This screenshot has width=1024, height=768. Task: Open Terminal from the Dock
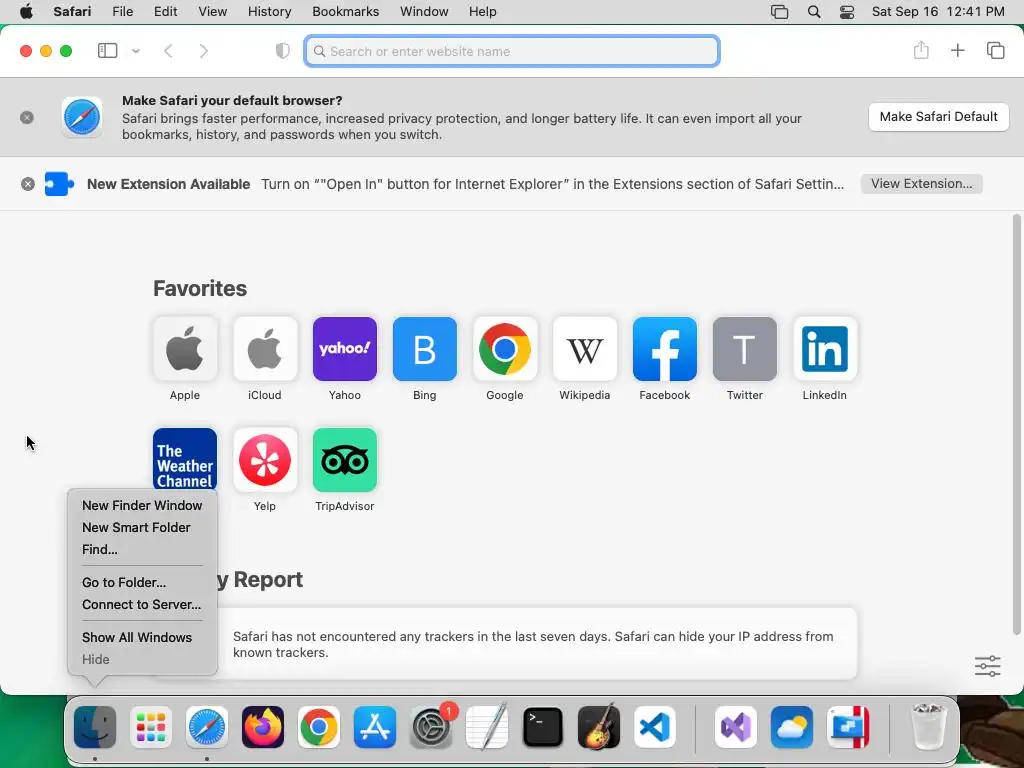tap(543, 726)
